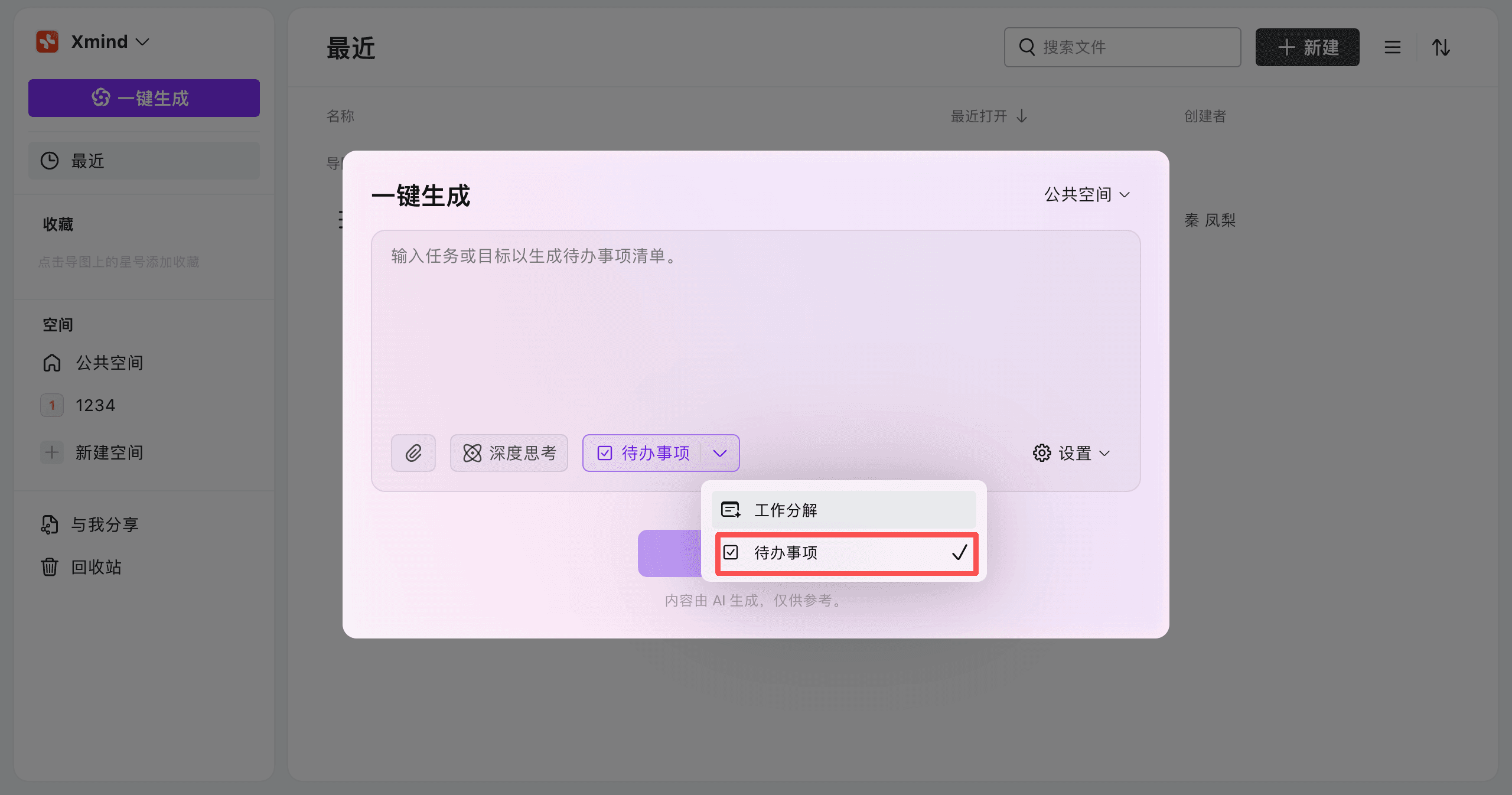Uncheck 待办事项 in the type menu
The width and height of the screenshot is (1512, 795).
coord(846,553)
